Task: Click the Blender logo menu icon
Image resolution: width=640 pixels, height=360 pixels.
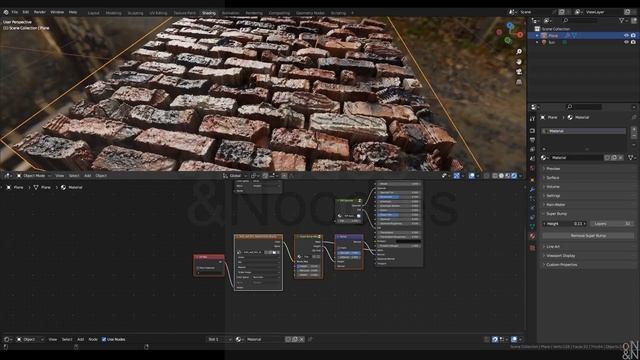Action: tap(6, 12)
